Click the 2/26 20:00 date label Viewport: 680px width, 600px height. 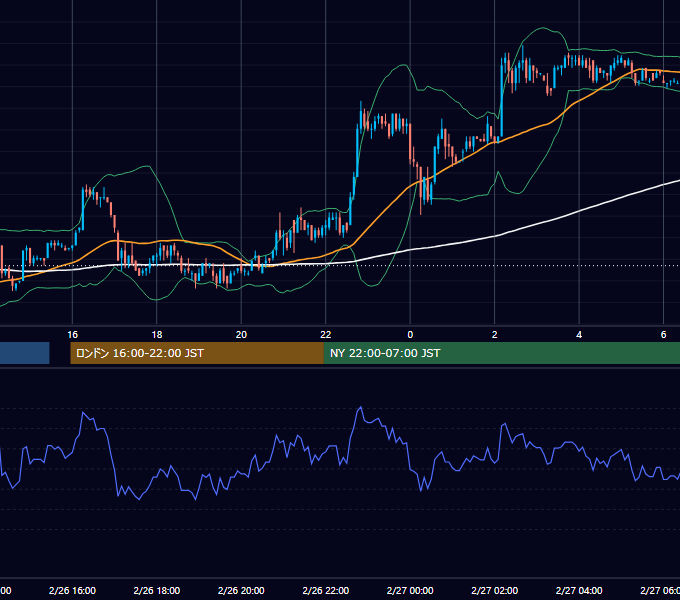click(x=241, y=590)
